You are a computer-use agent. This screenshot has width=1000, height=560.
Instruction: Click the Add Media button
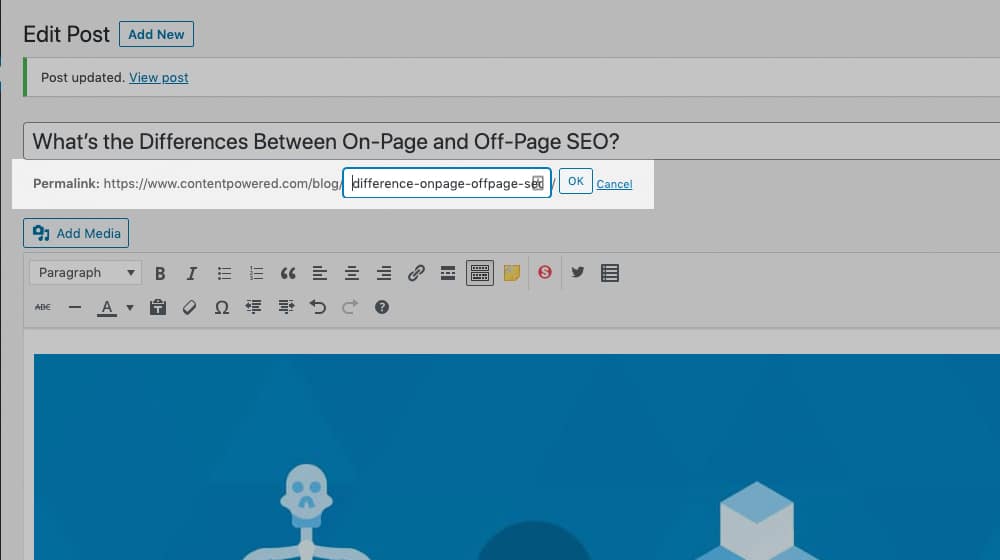[x=76, y=233]
